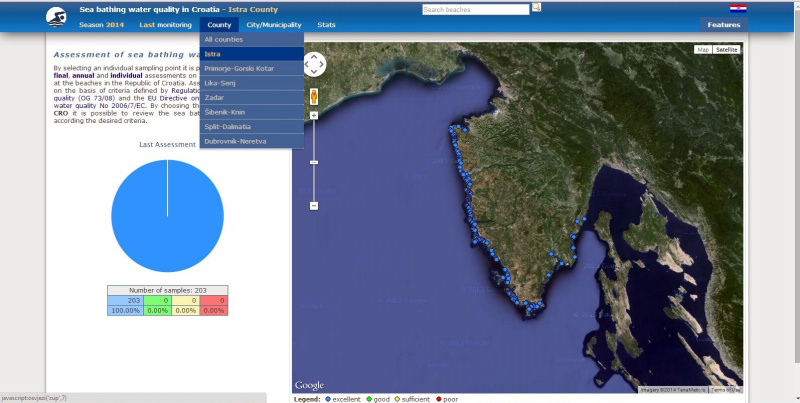
Task: Open the Stats page
Action: click(x=326, y=24)
